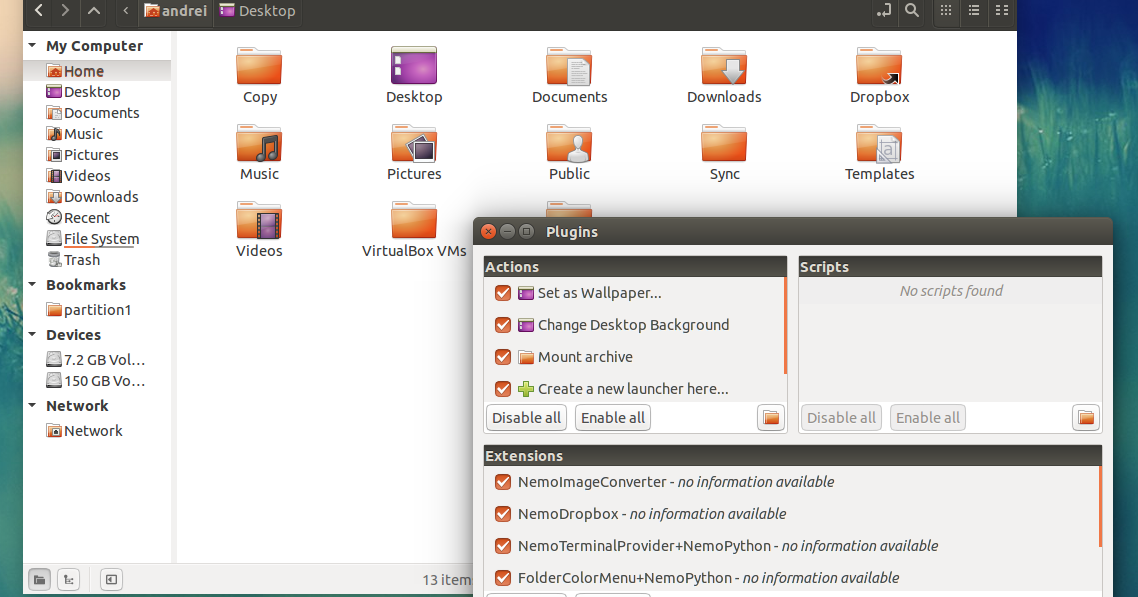Open the search tool
This screenshot has height=597, width=1138.
(912, 13)
